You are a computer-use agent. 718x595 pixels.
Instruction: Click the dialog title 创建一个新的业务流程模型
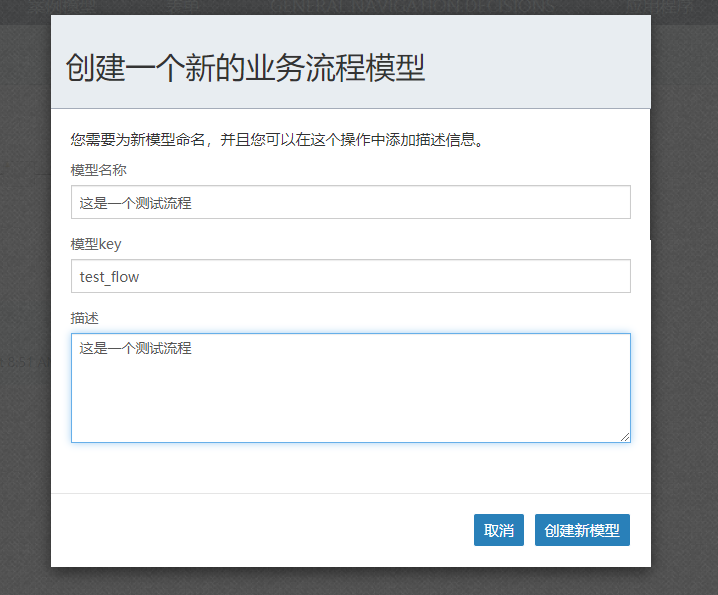pyautogui.click(x=245, y=68)
